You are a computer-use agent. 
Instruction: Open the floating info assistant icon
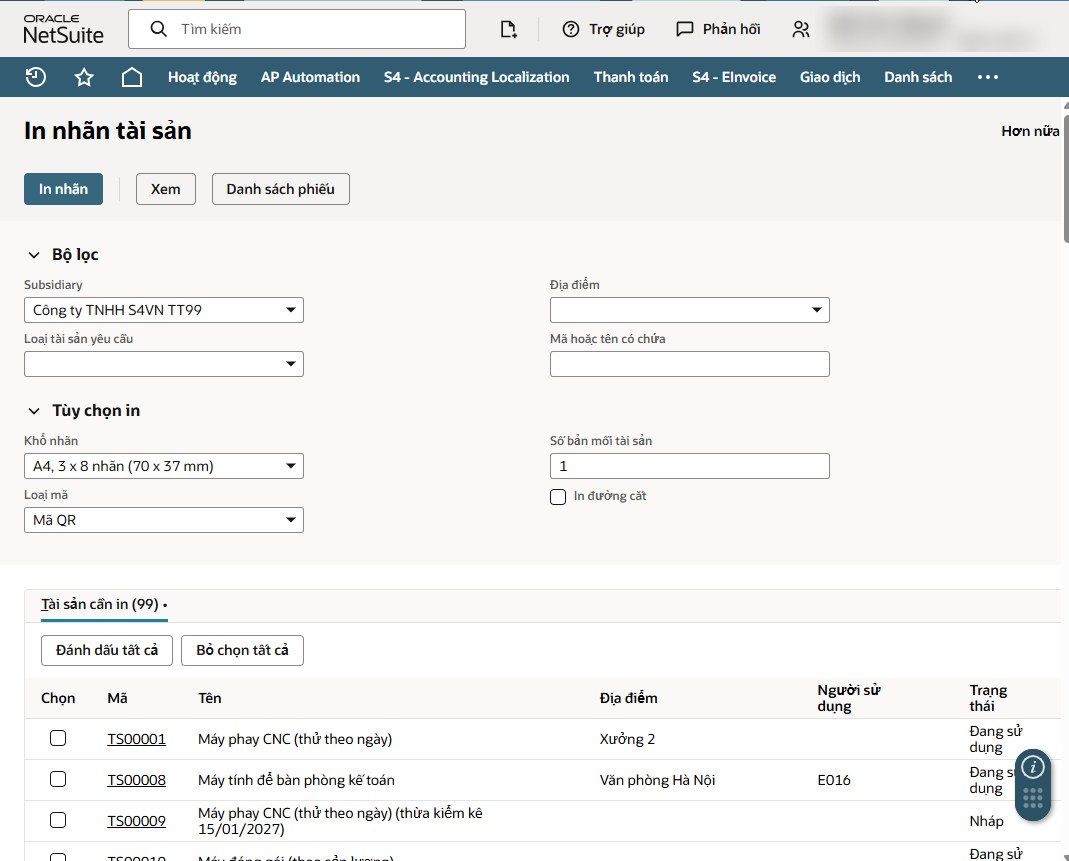[x=1033, y=767]
